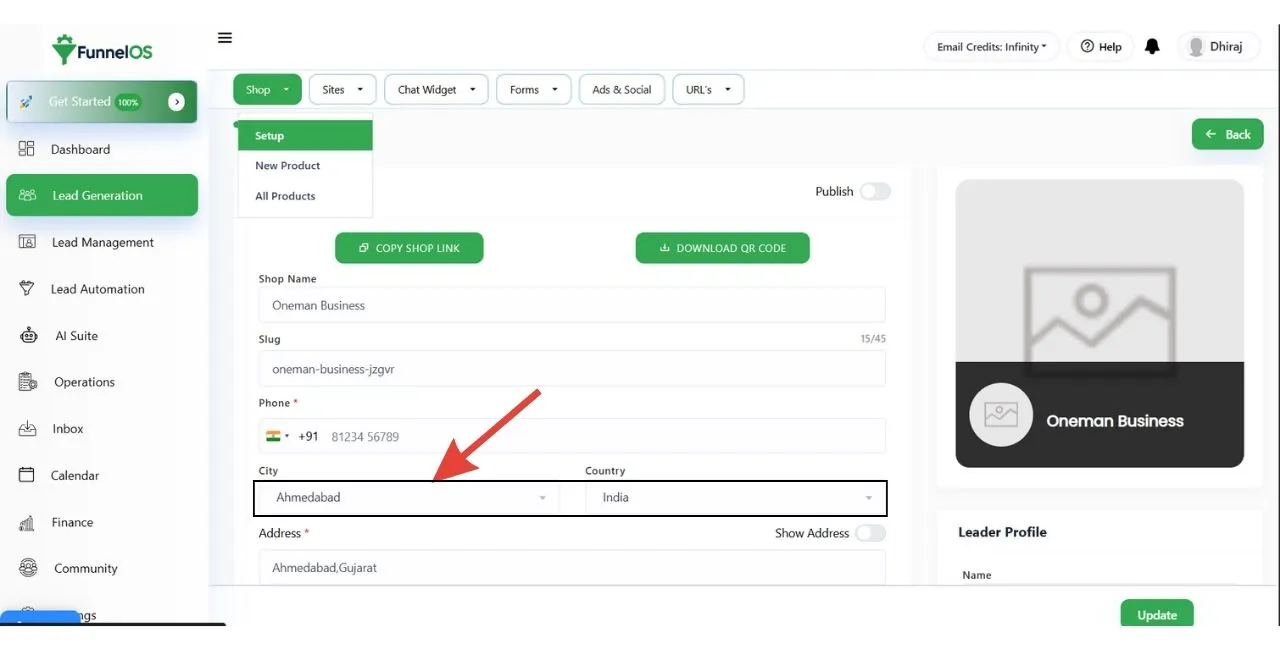This screenshot has width=1280, height=650.
Task: Open notifications bell icon
Action: click(1152, 47)
